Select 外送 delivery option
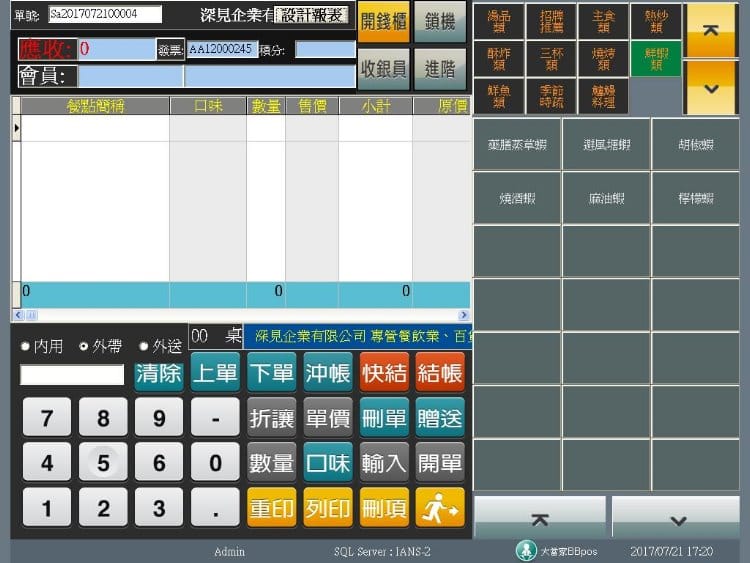Viewport: 750px width, 563px height. click(x=160, y=346)
